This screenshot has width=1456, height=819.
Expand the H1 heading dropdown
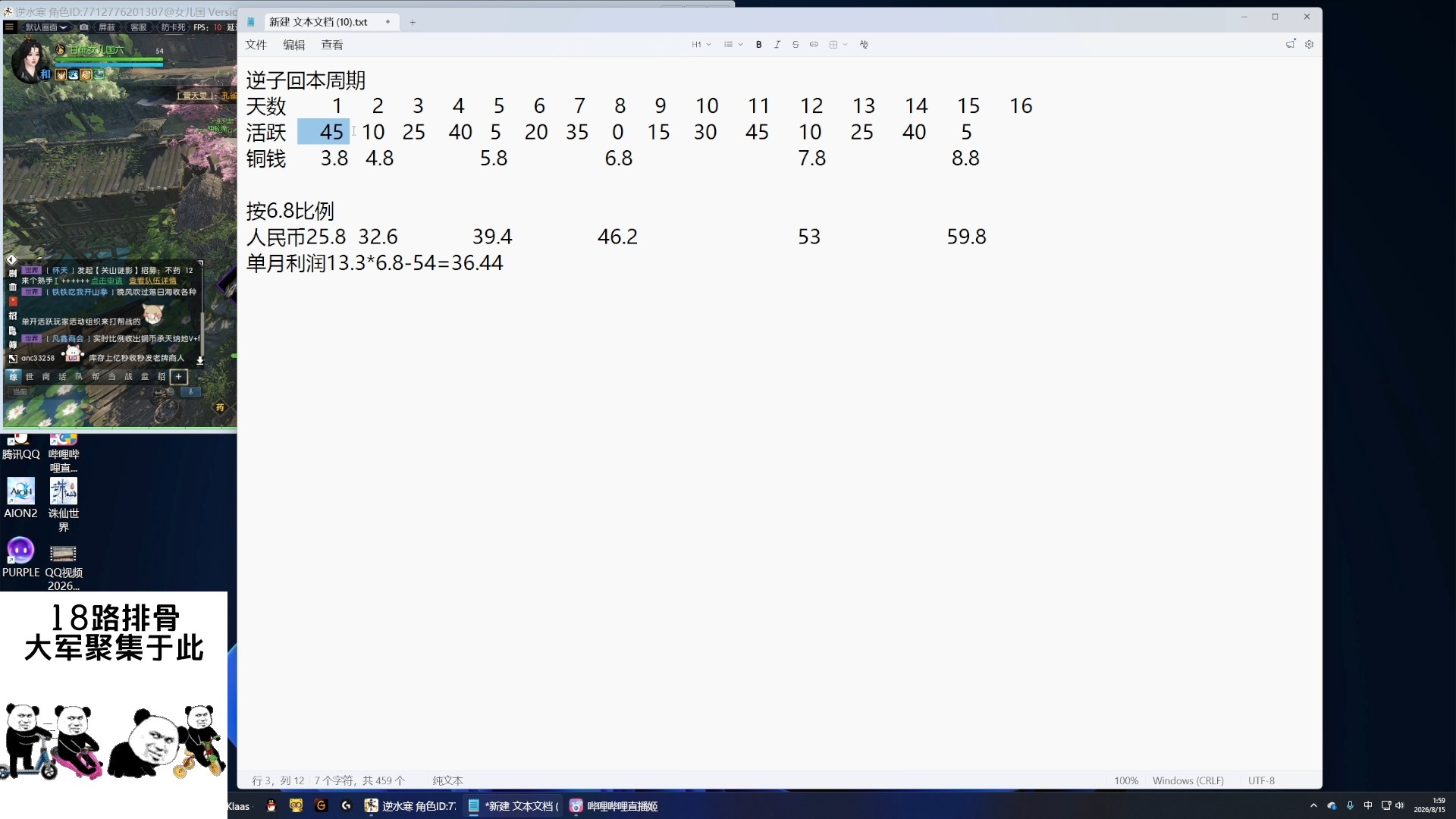(x=701, y=45)
